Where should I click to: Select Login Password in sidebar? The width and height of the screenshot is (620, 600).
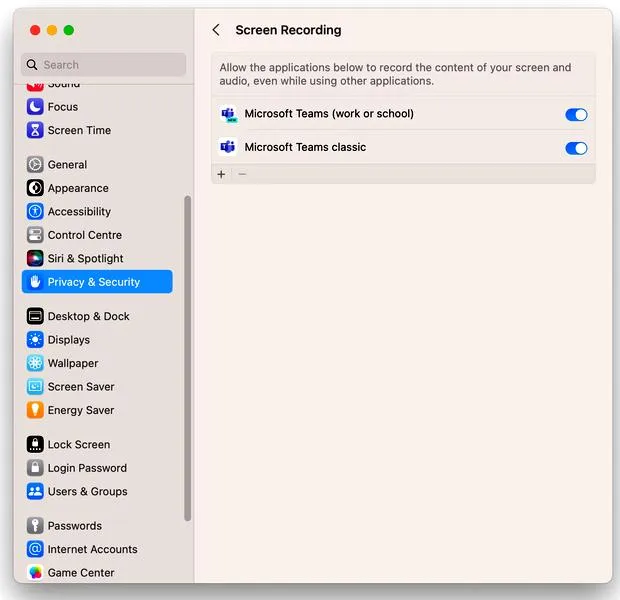[x=99, y=468]
